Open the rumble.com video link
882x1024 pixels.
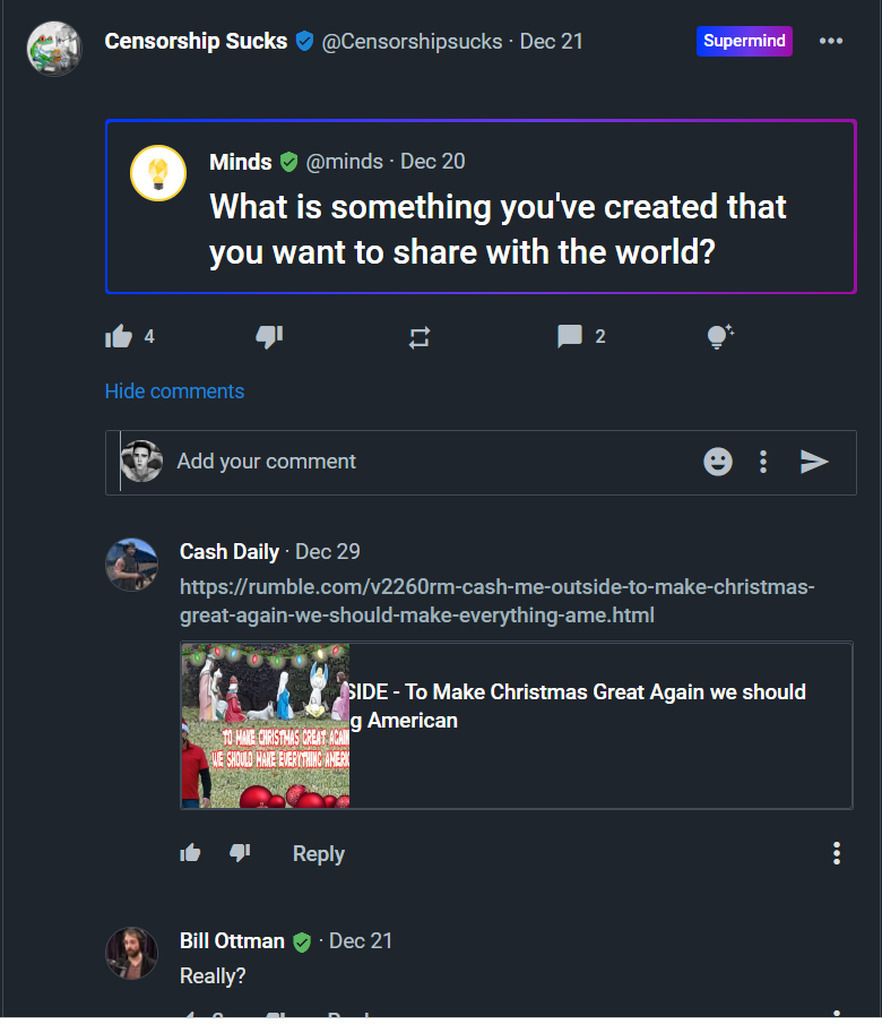[x=497, y=601]
